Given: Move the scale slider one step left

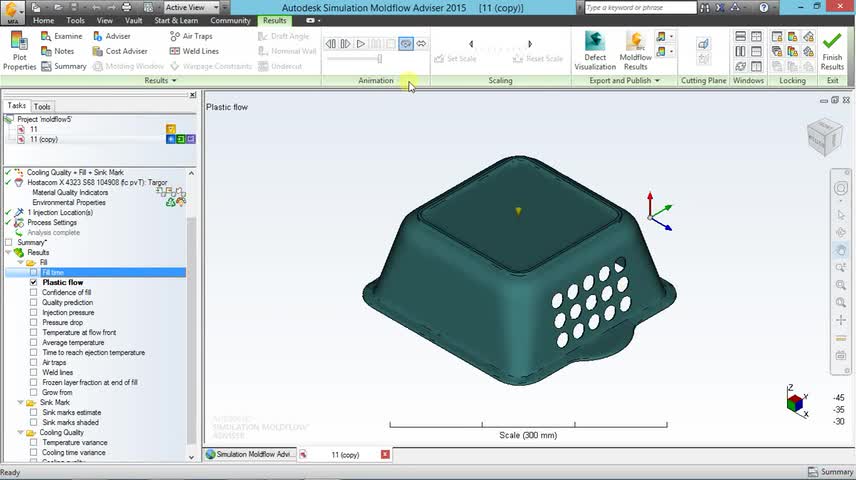Looking at the screenshot, I should point(471,44).
